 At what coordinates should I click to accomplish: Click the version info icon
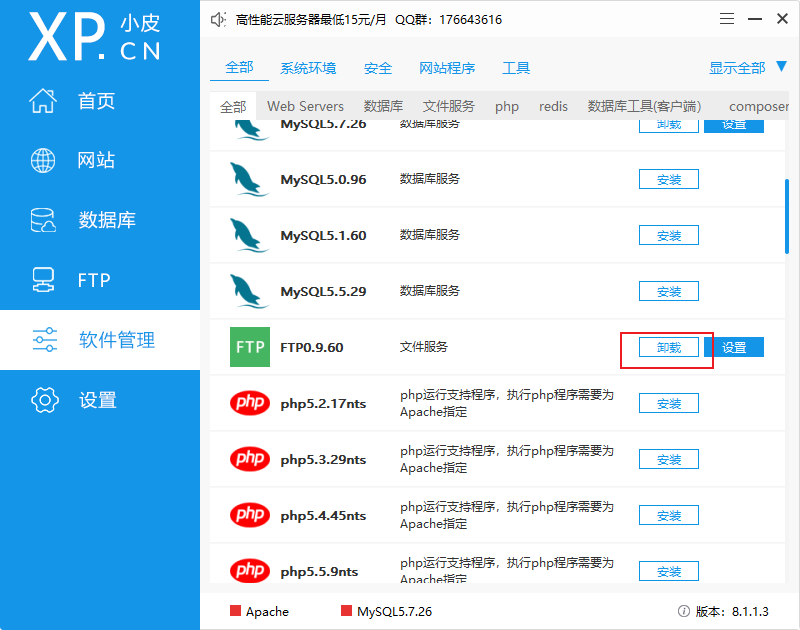tap(684, 611)
